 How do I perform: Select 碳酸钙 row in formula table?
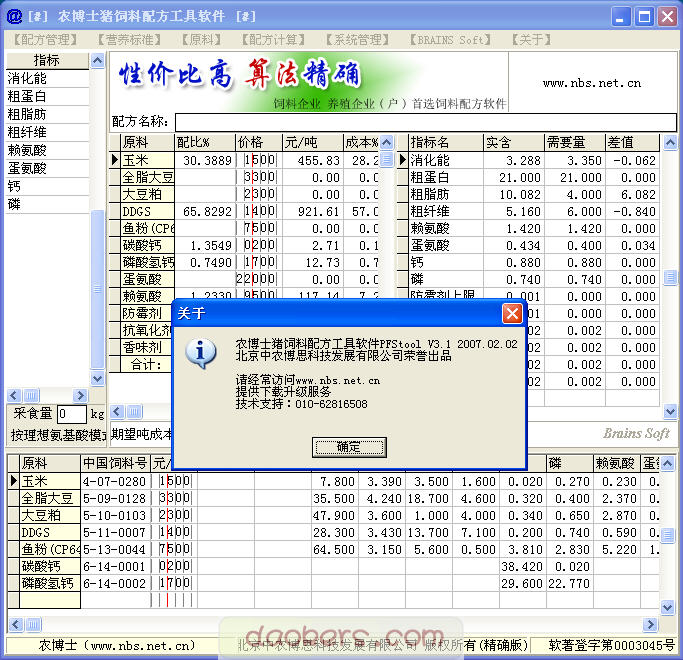tap(244, 245)
